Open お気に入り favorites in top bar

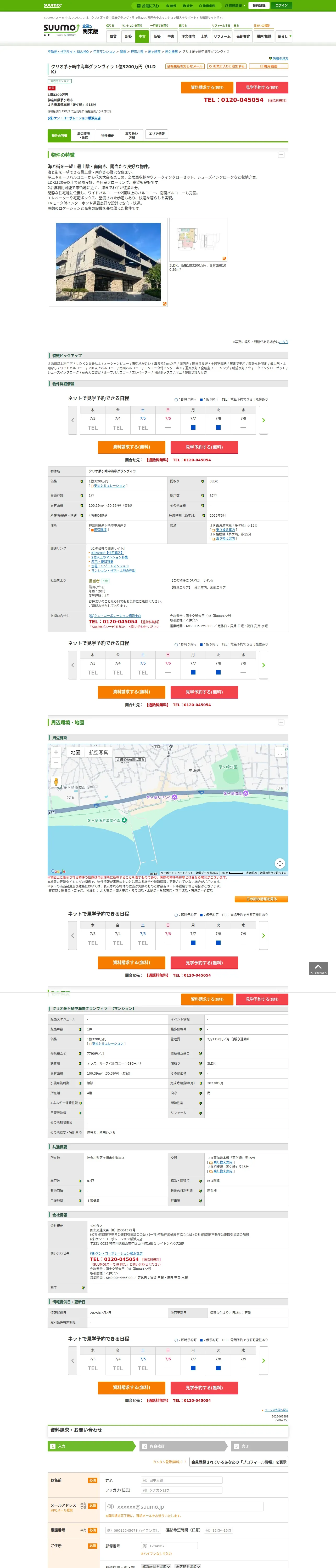148,5
